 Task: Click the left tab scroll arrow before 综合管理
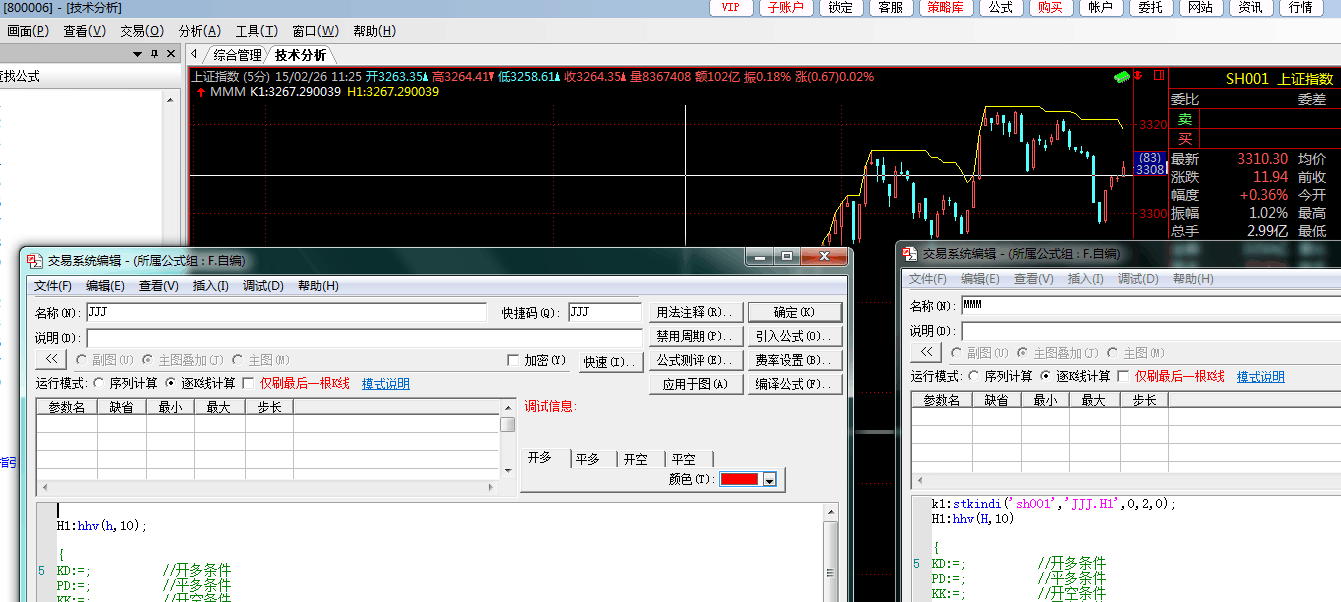(x=194, y=54)
